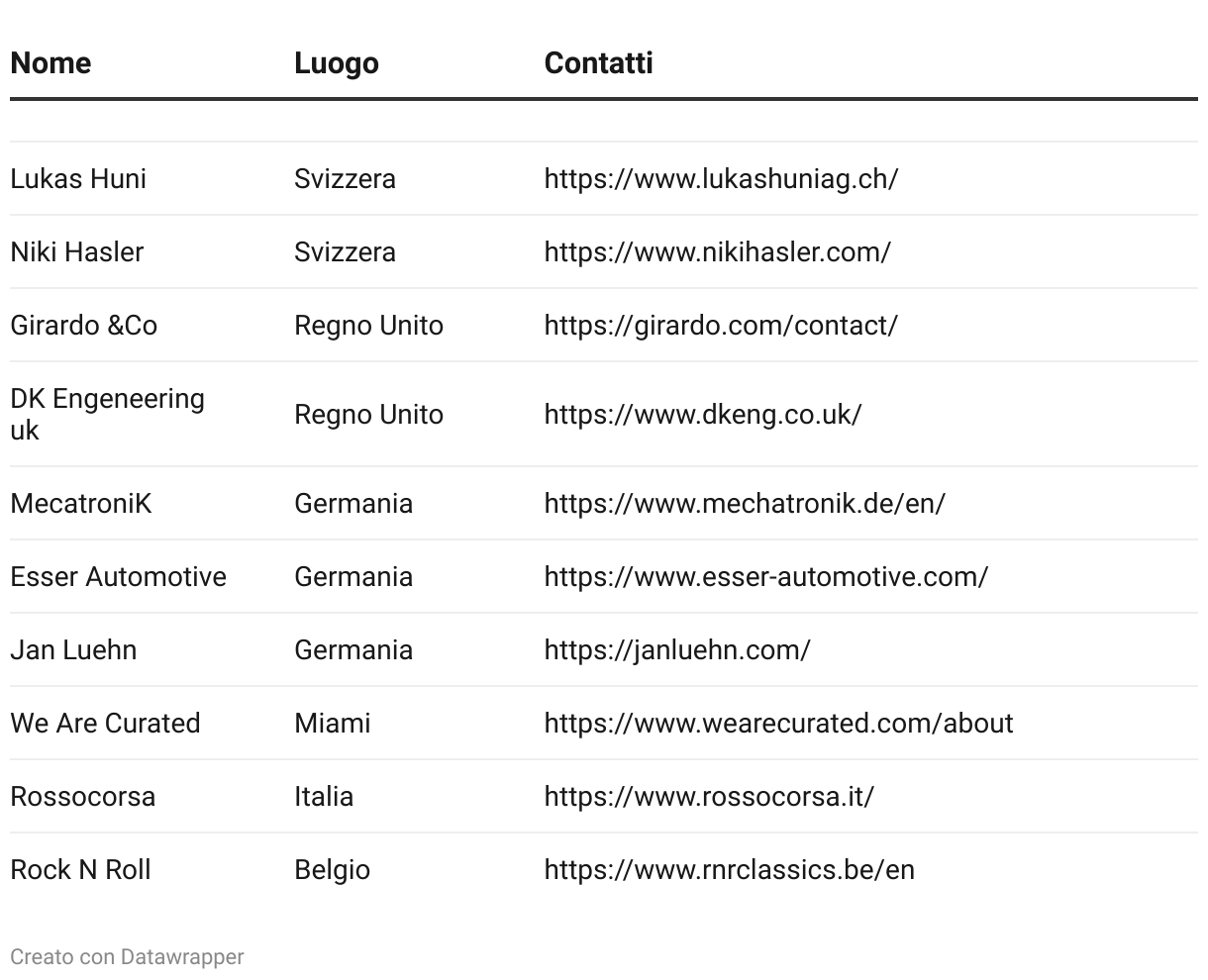Screen dimensions: 1208x980
Task: Visit the rossocorsa.it link
Action: click(x=709, y=797)
